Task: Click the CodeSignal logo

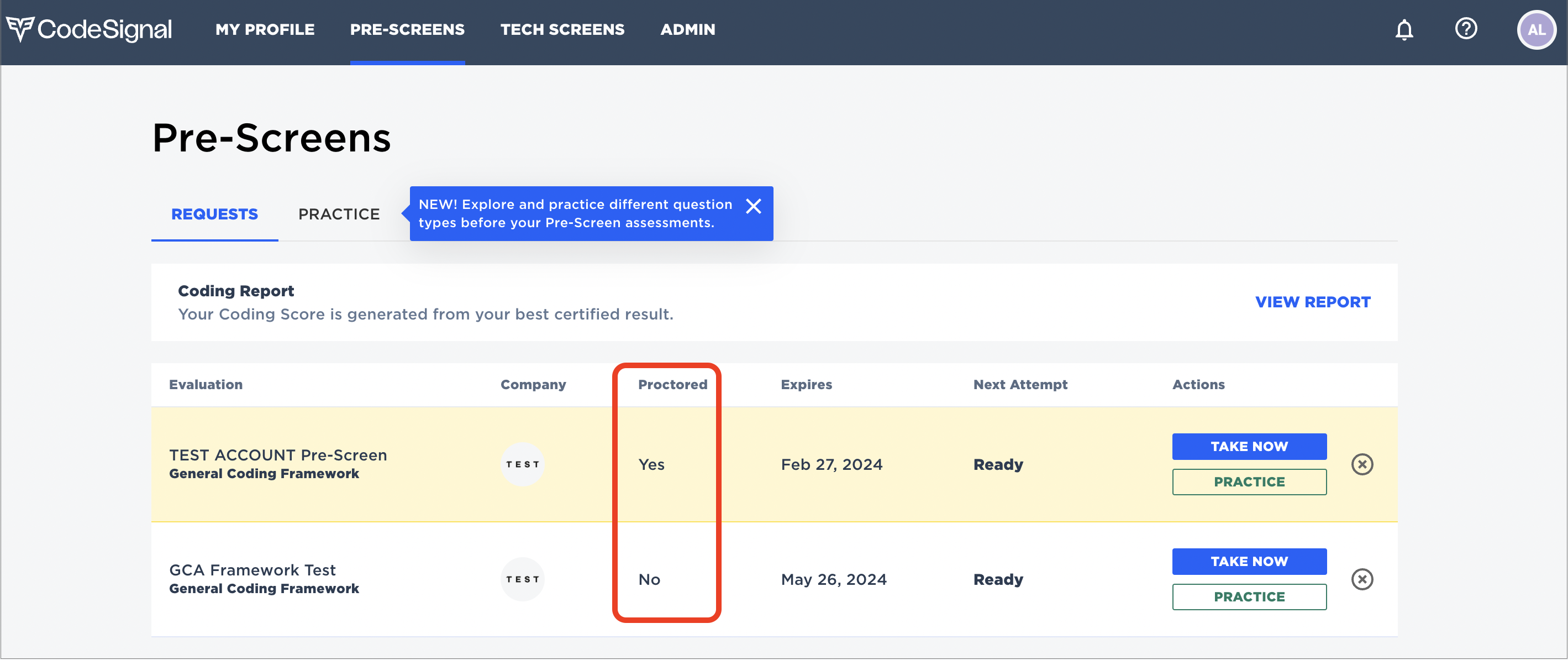Action: tap(89, 29)
